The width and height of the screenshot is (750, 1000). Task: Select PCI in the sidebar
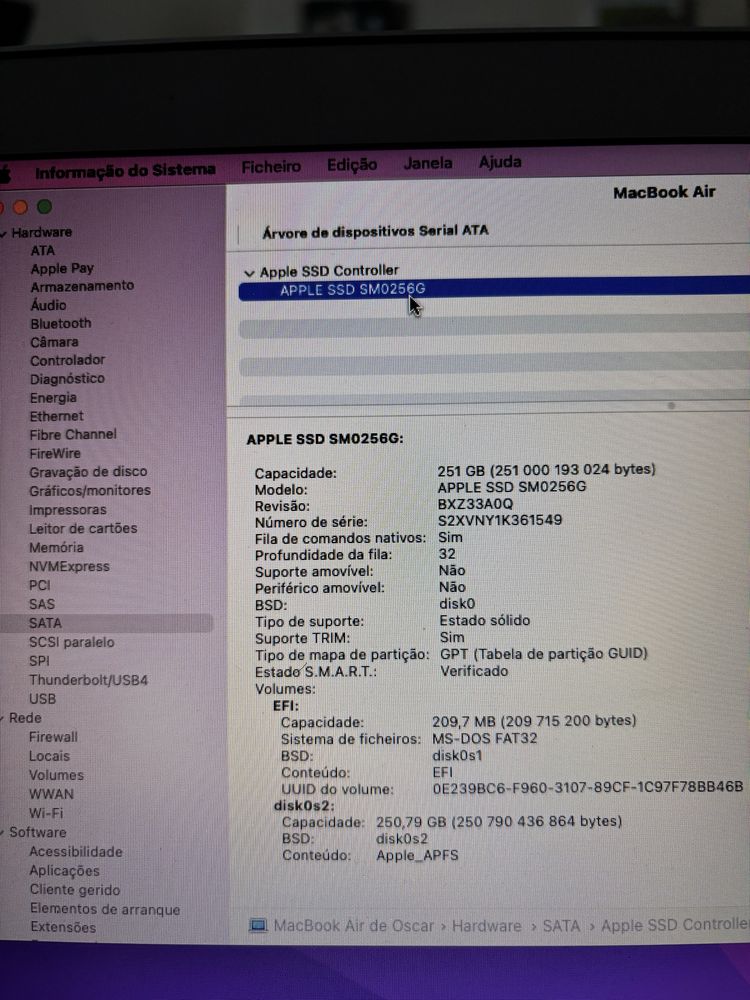pos(40,585)
